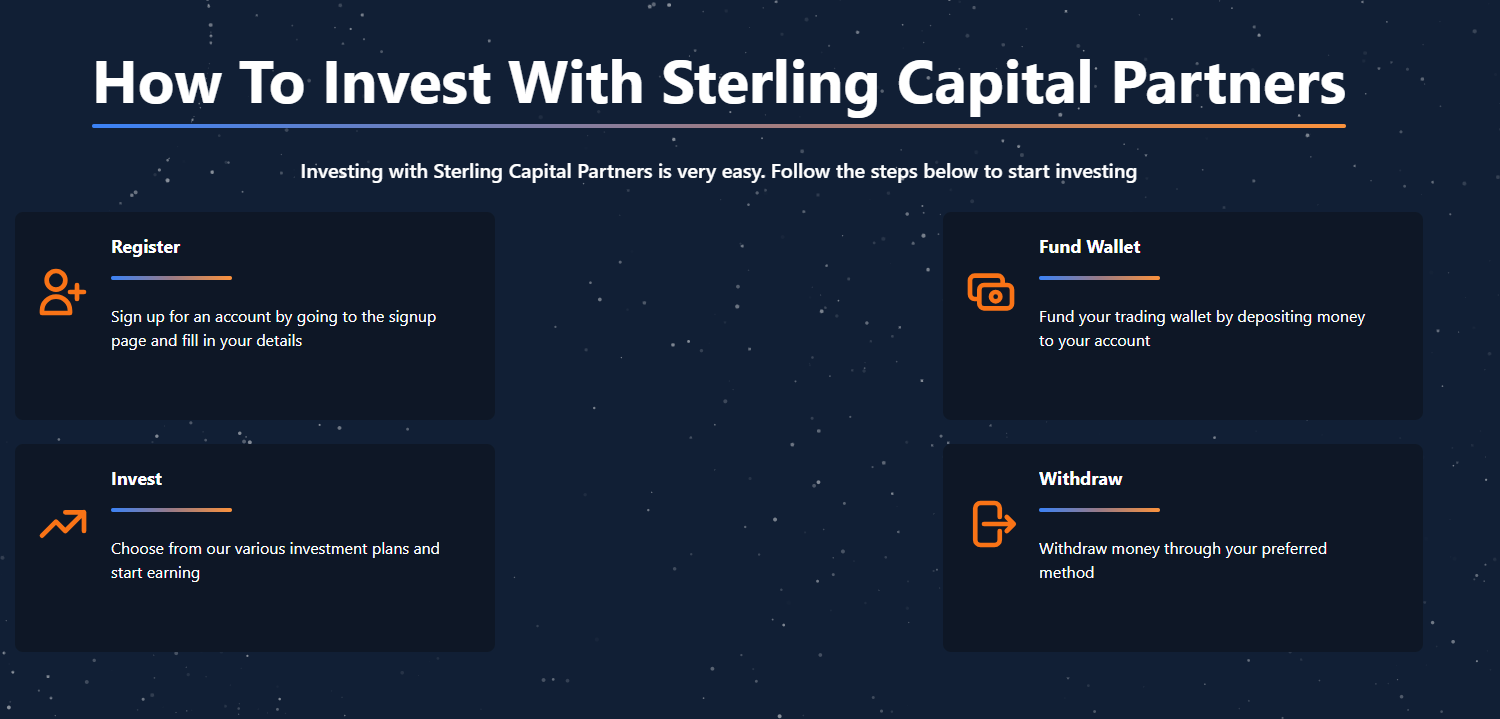This screenshot has width=1500, height=719.
Task: Click the 'How To Invest' main title
Action: [x=718, y=82]
